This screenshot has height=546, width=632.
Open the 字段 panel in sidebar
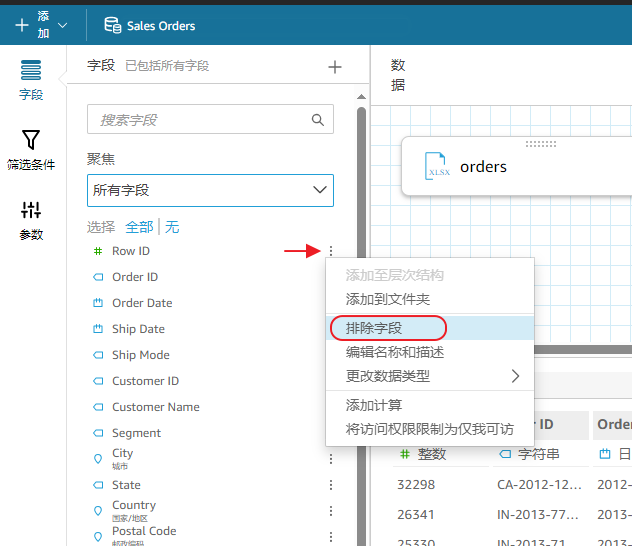pos(31,80)
